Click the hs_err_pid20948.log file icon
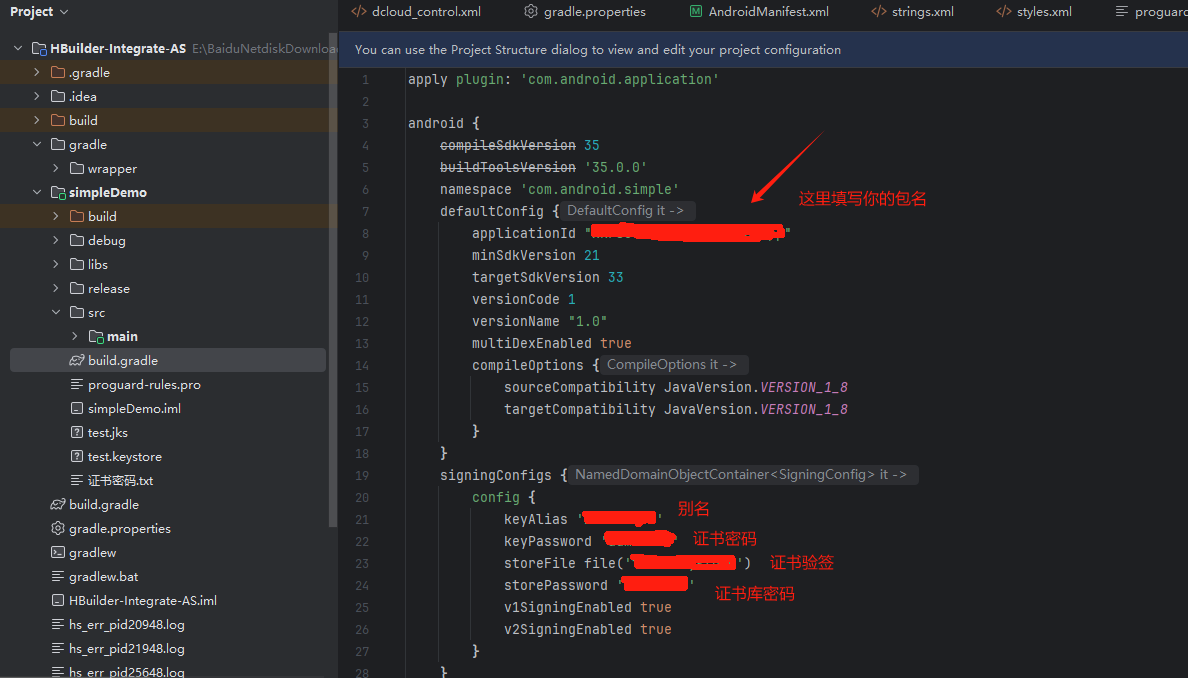The height and width of the screenshot is (678, 1188). point(58,624)
